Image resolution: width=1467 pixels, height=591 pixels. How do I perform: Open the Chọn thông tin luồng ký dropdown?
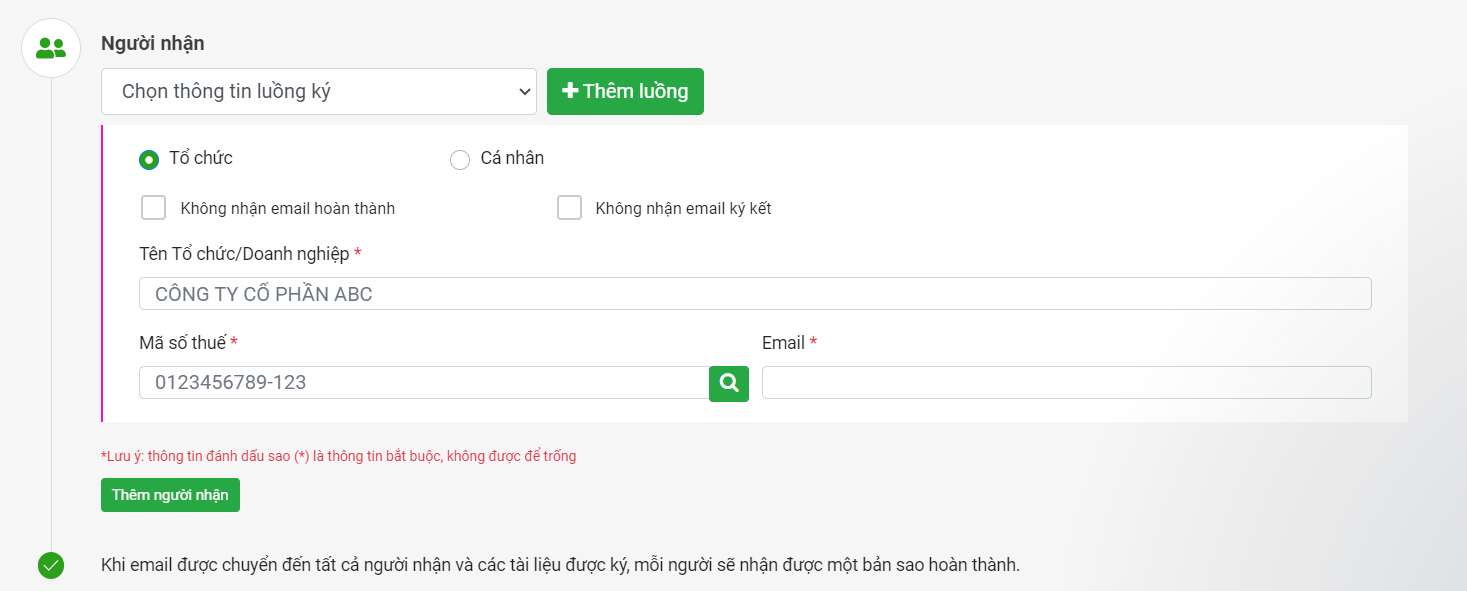[x=319, y=92]
